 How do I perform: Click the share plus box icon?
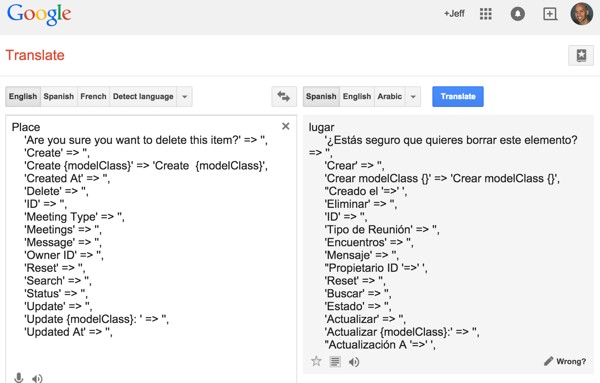(x=550, y=14)
